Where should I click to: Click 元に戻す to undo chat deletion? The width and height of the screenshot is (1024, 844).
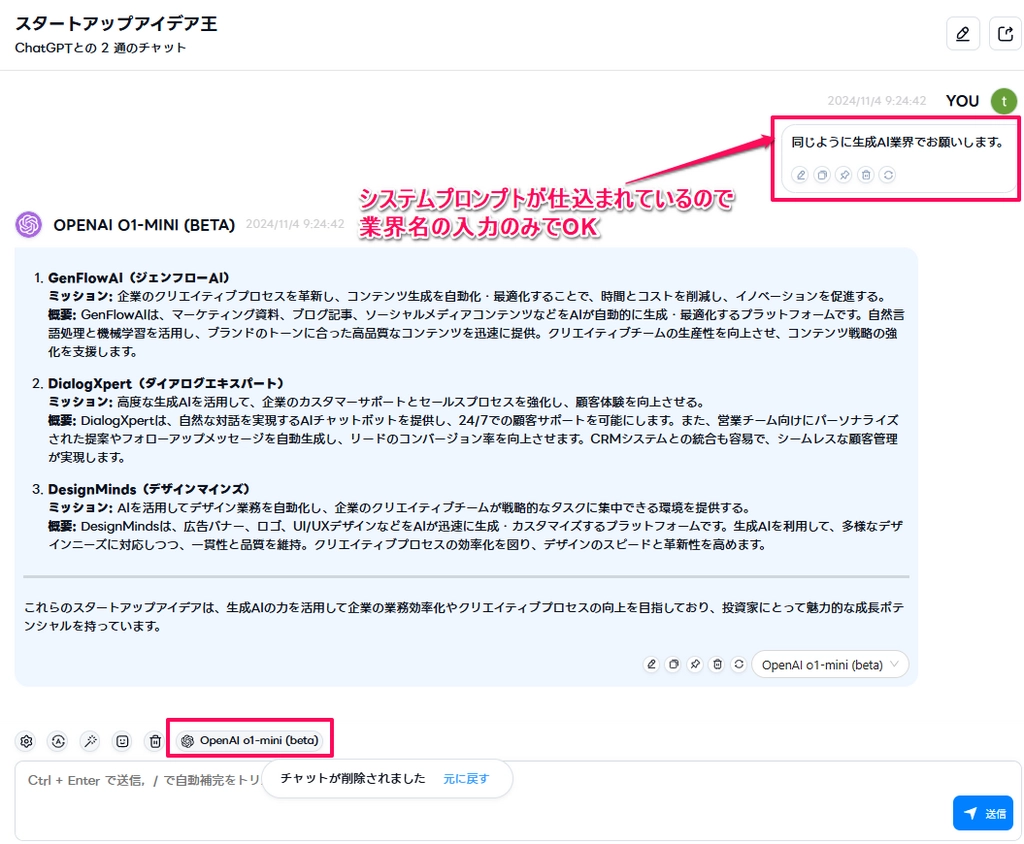coord(466,779)
